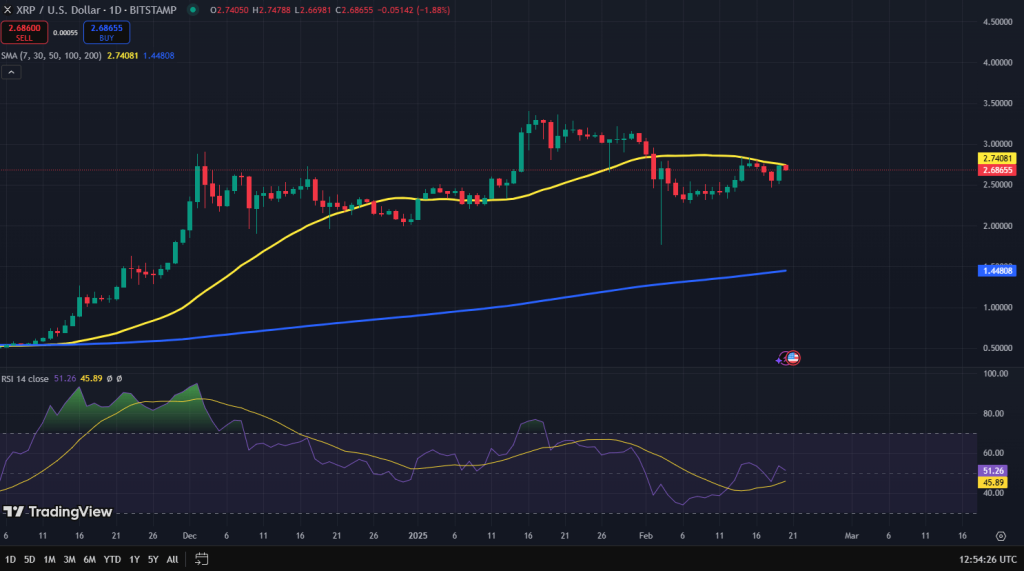Viewport: 1024px width, 571px height.
Task: Select the All time range
Action: pos(172,559)
